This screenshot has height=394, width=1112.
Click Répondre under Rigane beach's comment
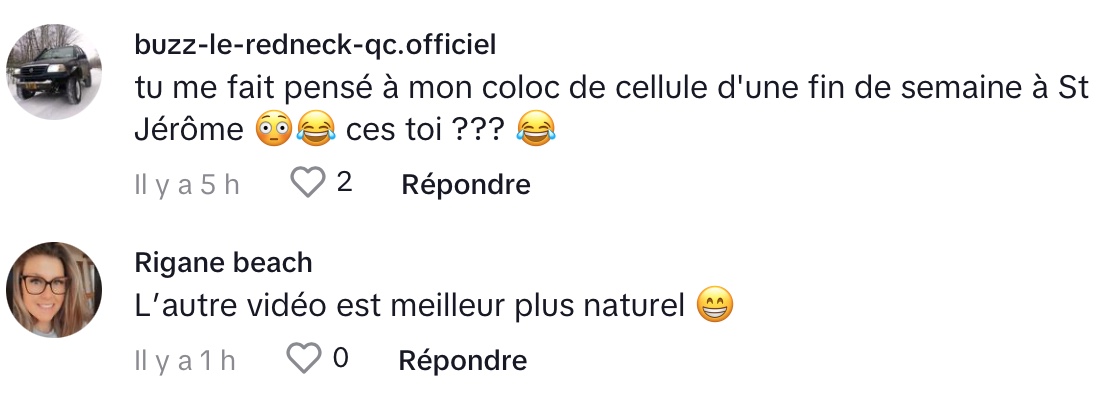click(x=462, y=360)
